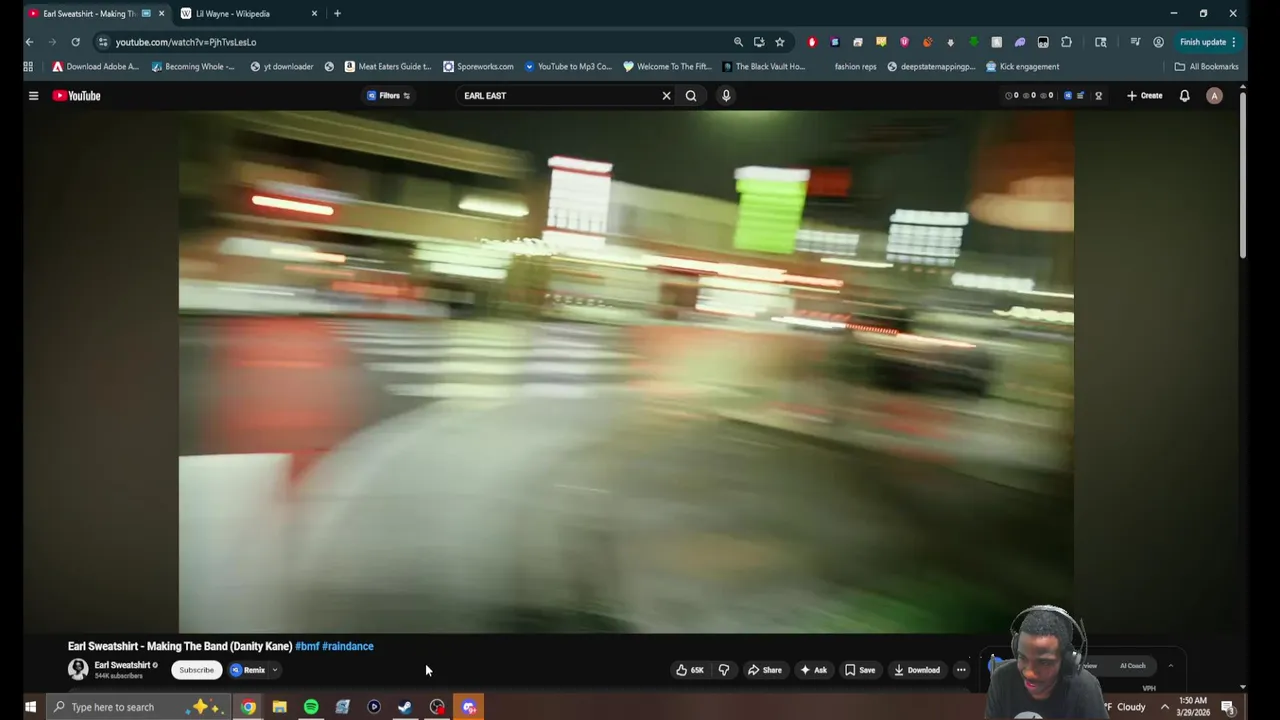
Task: Save the video to a playlist
Action: [860, 670]
